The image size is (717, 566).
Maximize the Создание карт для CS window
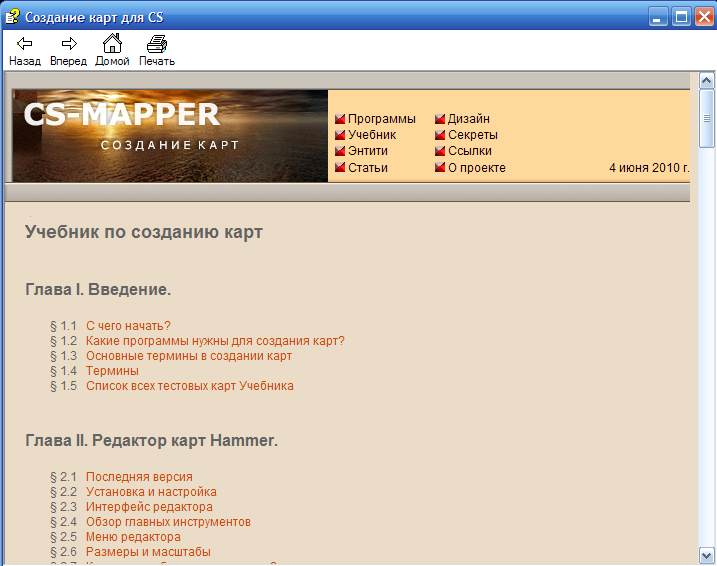pyautogui.click(x=681, y=17)
